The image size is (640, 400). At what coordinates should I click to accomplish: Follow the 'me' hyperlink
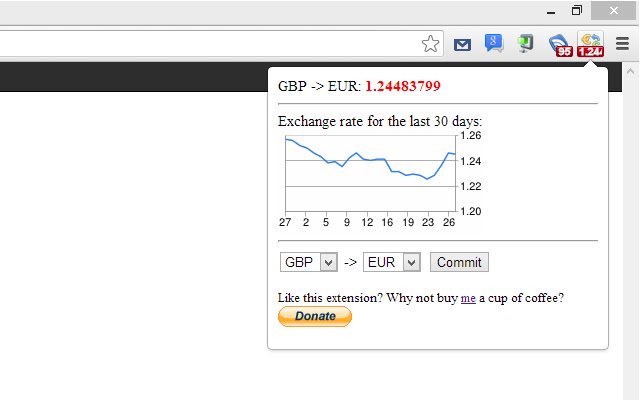click(468, 298)
